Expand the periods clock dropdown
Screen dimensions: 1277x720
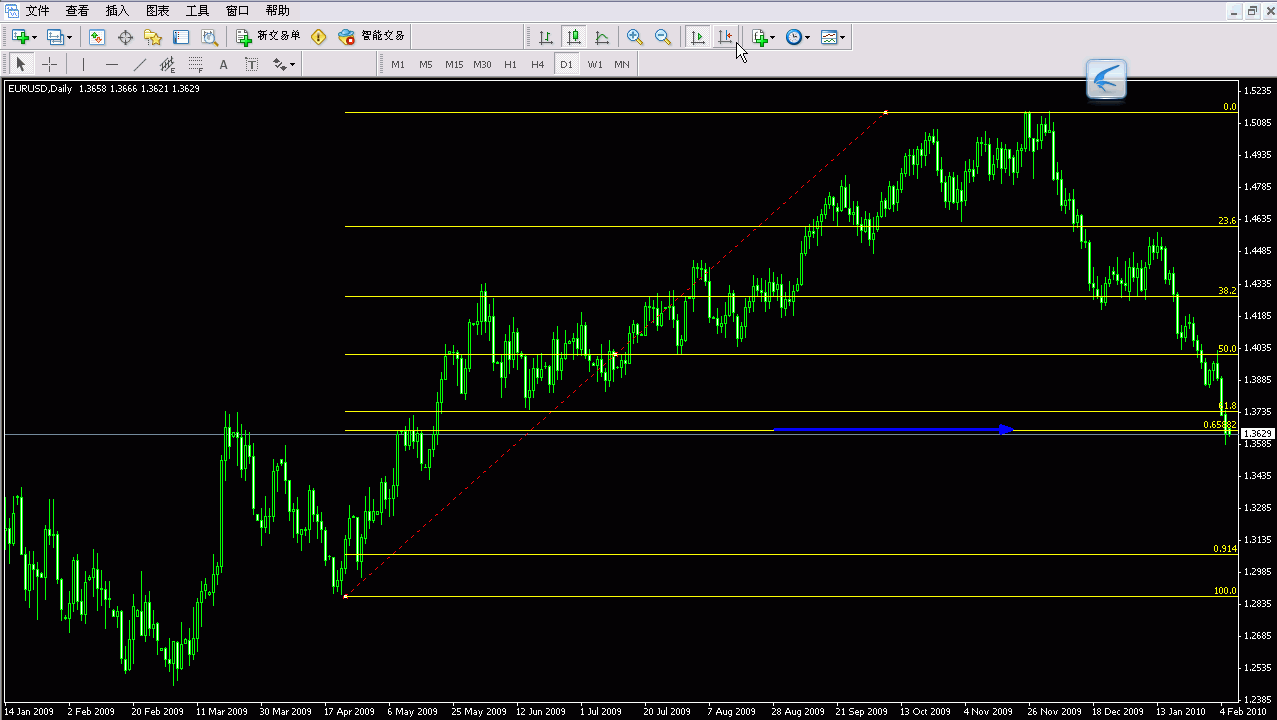tap(807, 37)
